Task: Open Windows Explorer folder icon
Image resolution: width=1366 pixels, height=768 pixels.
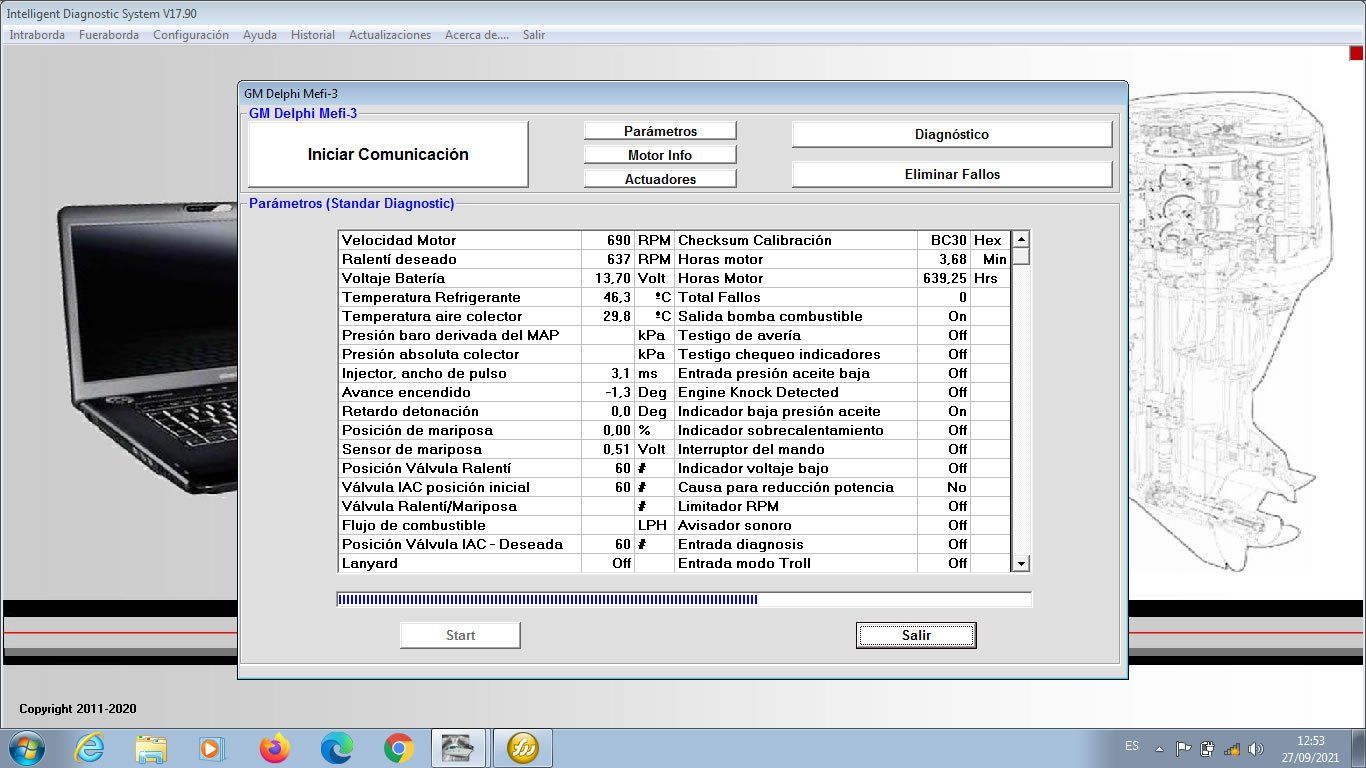Action: click(x=151, y=747)
